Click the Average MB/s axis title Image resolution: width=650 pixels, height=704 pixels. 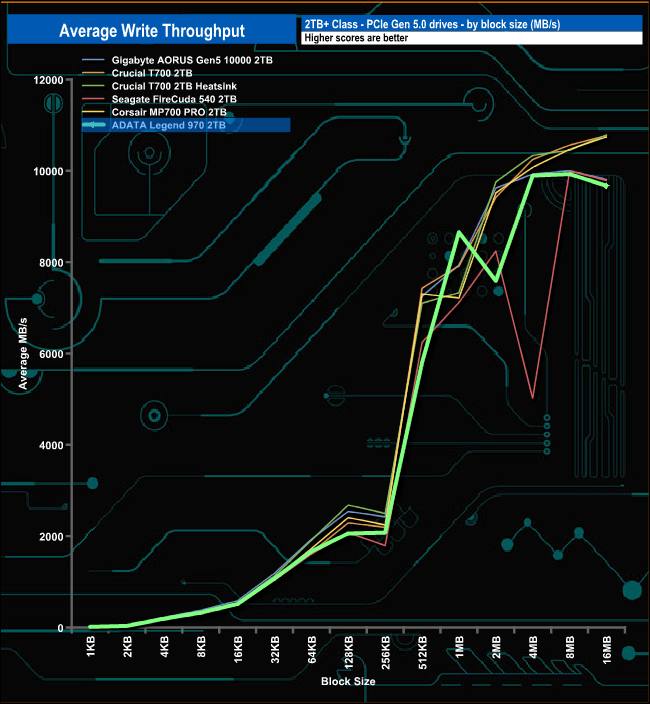[23, 353]
